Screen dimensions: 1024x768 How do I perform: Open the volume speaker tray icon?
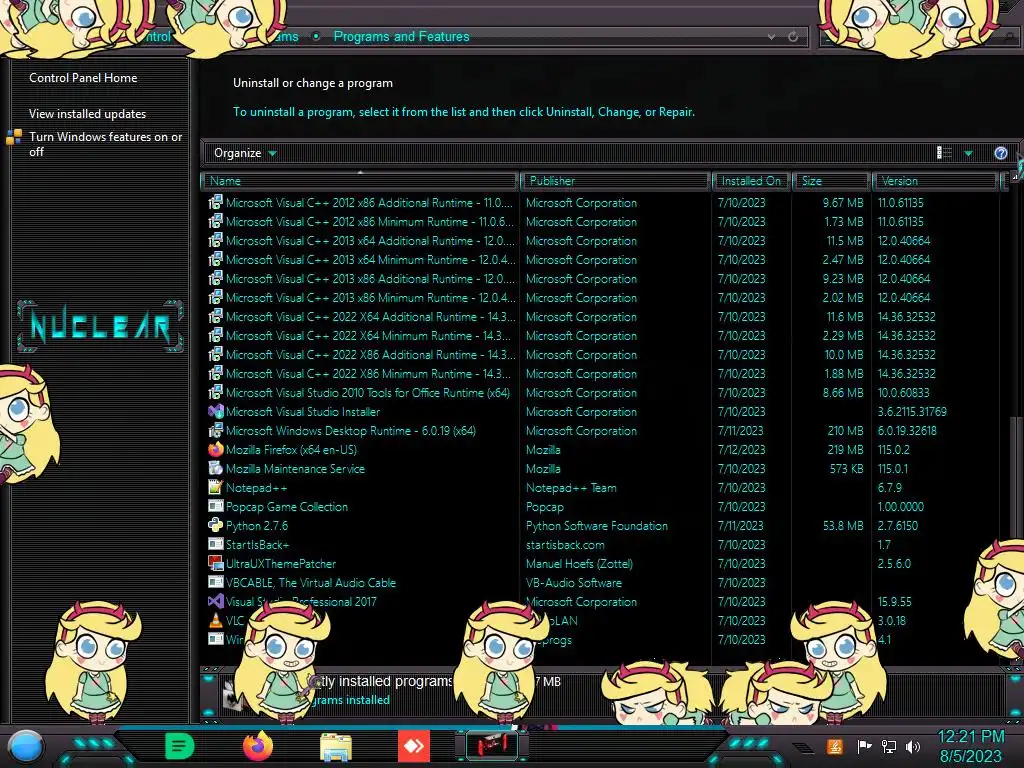click(913, 746)
